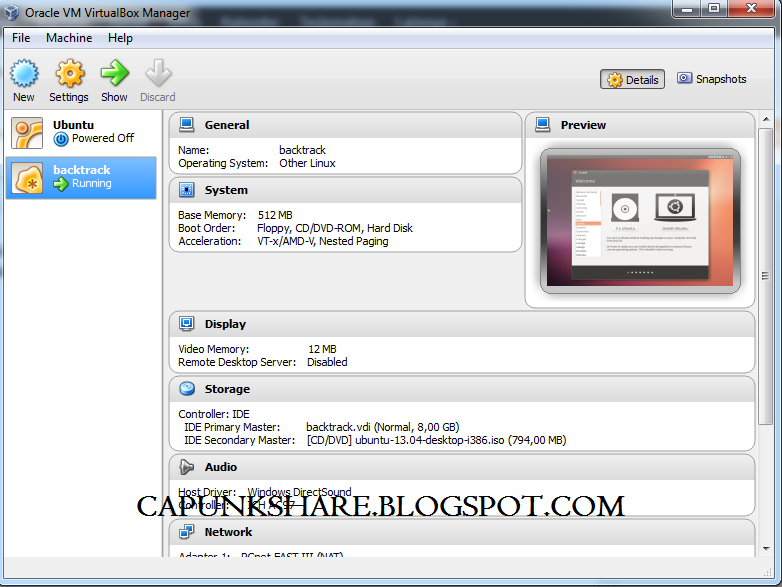Image resolution: width=782 pixels, height=587 pixels.
Task: Click the General section header title
Action: [x=227, y=125]
